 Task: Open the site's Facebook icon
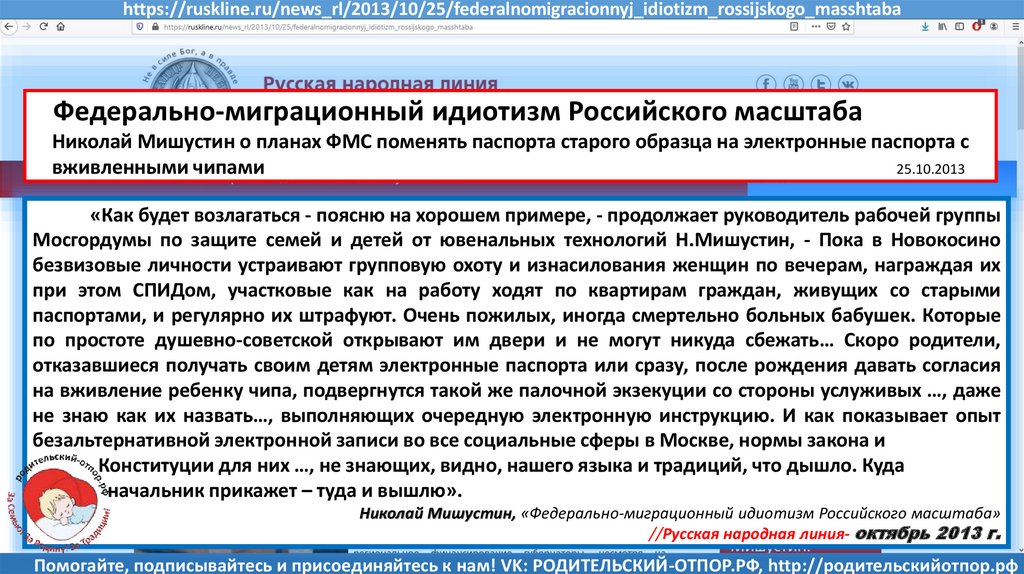click(x=766, y=83)
